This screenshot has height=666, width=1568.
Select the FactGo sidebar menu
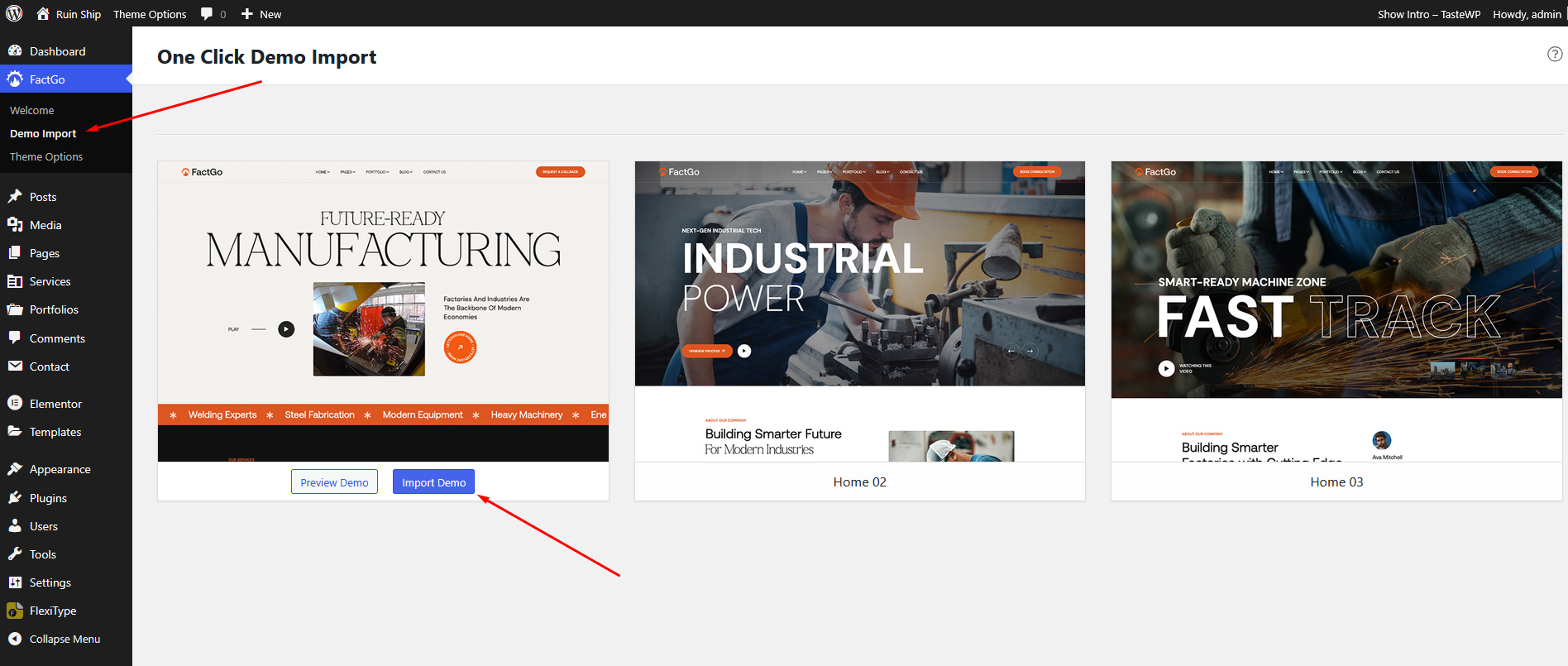coord(66,79)
